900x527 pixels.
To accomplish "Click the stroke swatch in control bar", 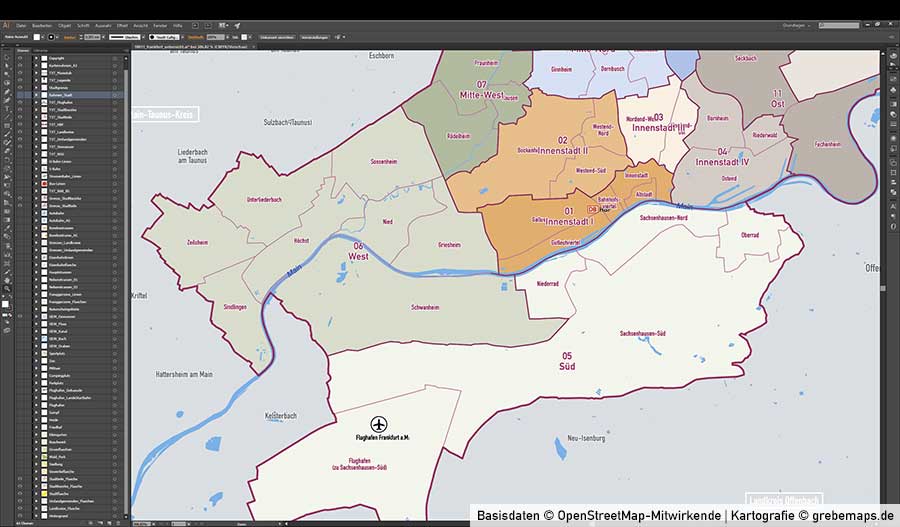I will (51, 37).
